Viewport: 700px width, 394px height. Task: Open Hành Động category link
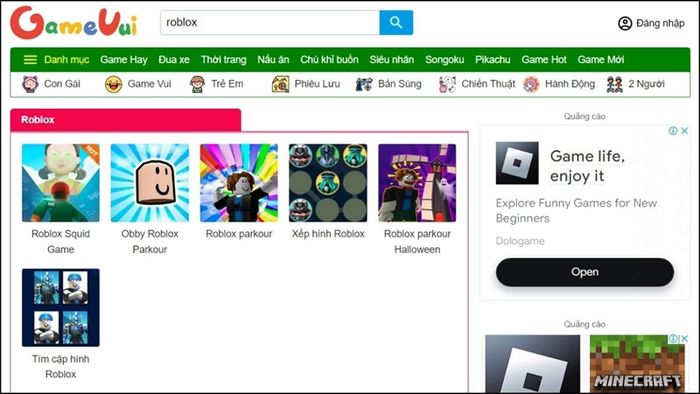(x=570, y=84)
